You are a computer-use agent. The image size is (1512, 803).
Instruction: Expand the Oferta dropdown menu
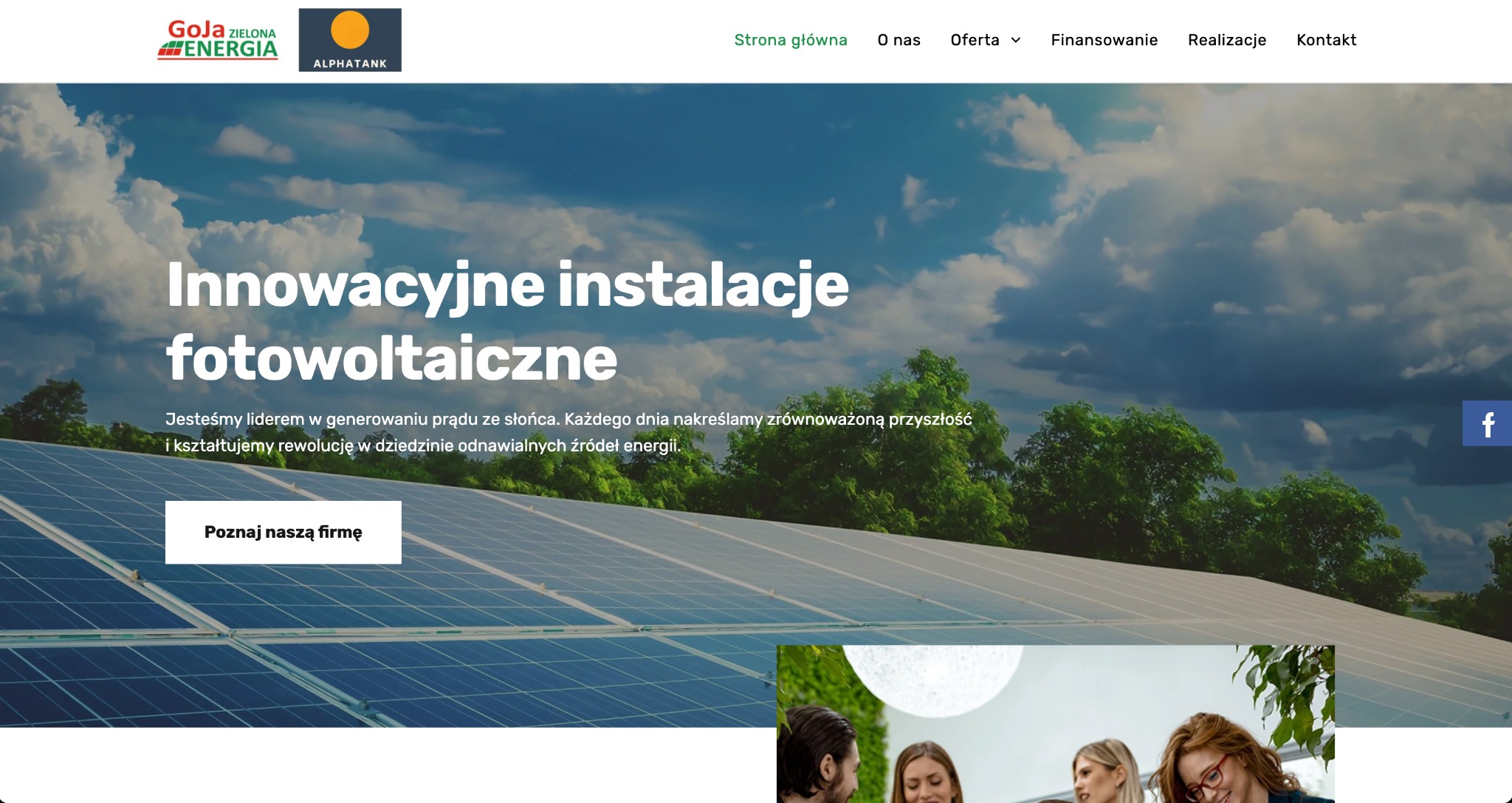click(984, 40)
